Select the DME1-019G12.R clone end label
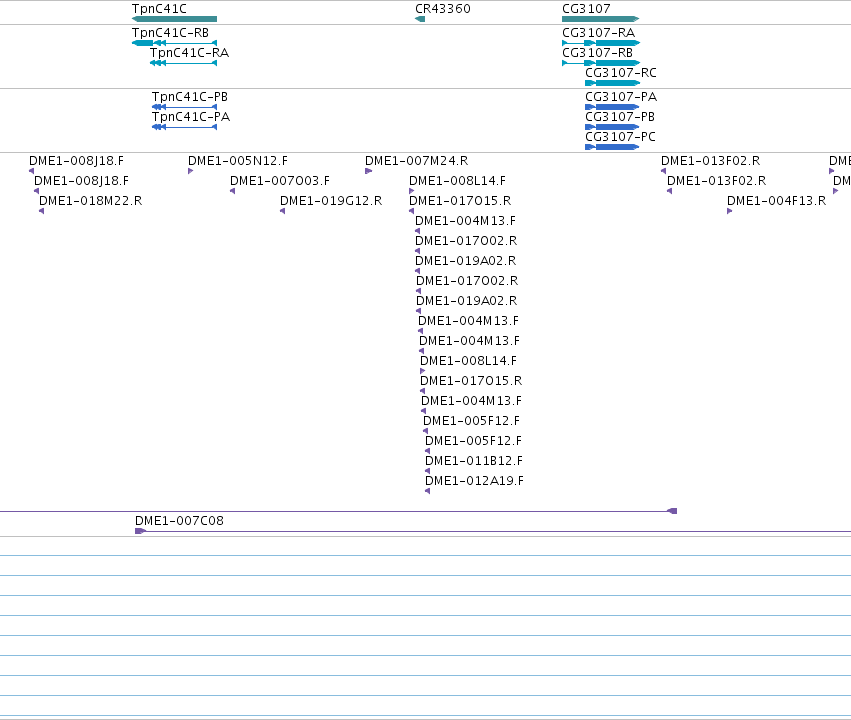 pyautogui.click(x=331, y=201)
